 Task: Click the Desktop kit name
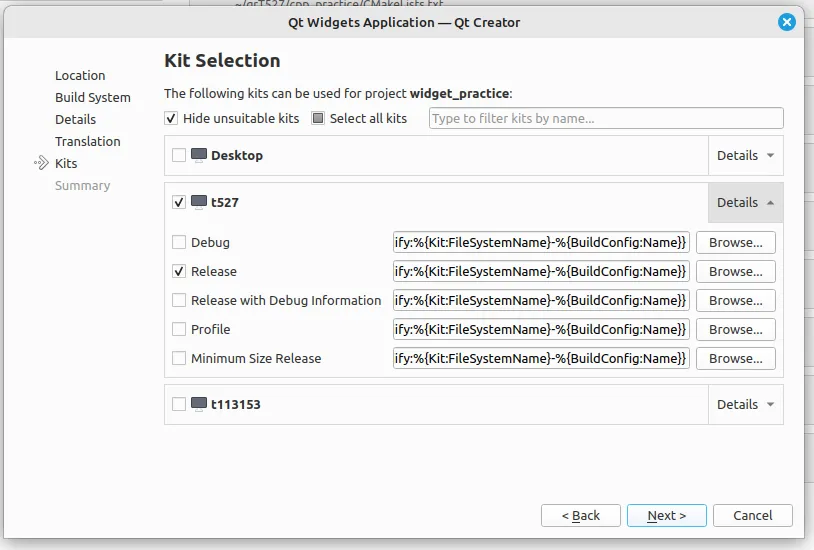(x=237, y=155)
